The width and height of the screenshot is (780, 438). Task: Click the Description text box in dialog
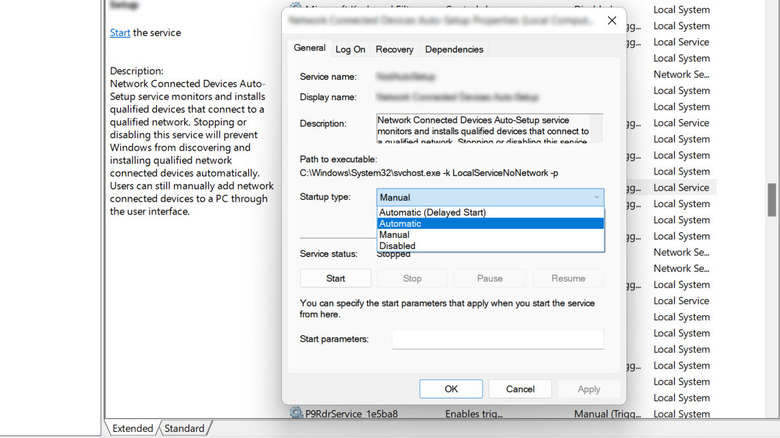tap(489, 128)
